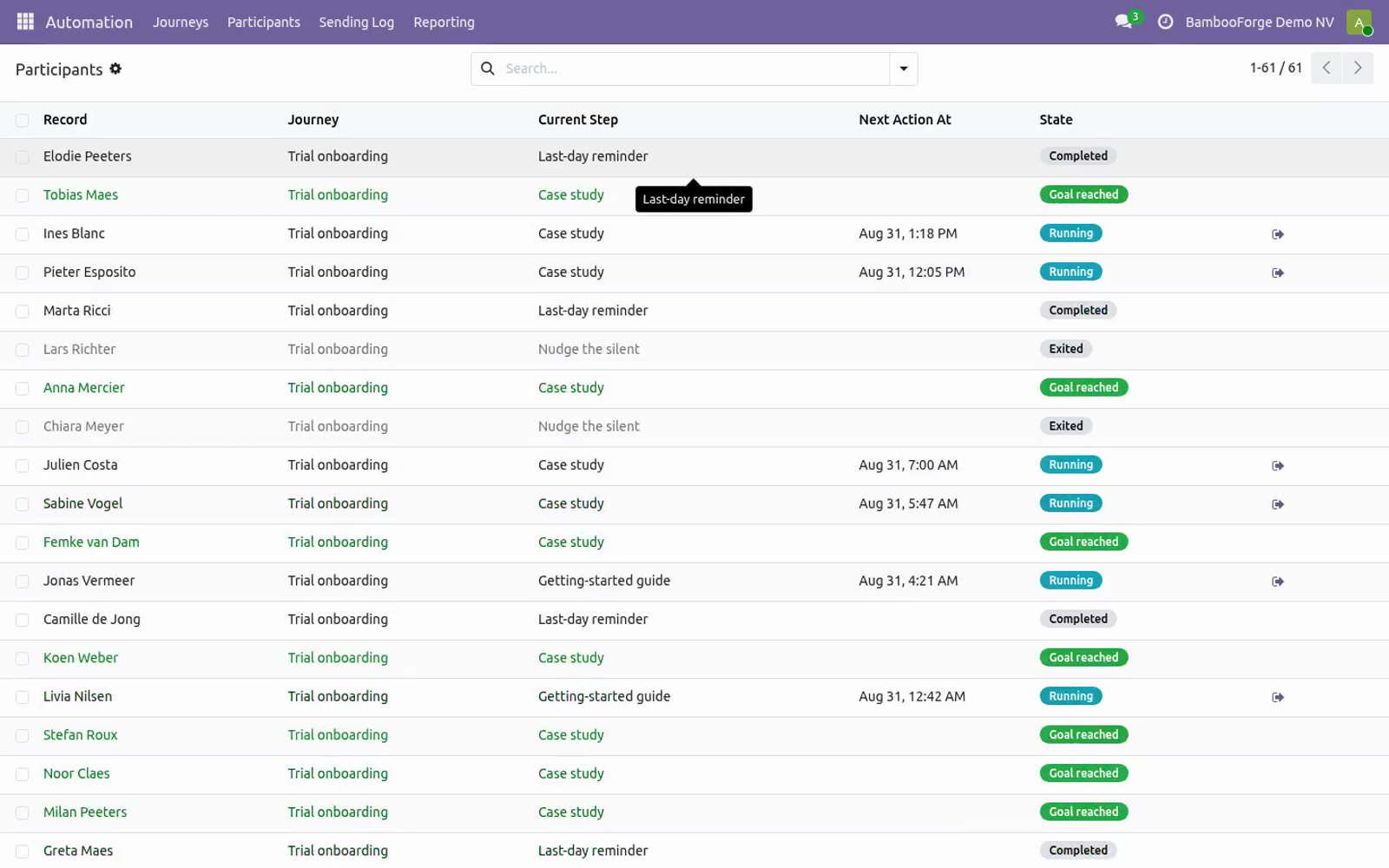Select the Anna Mercier row checkbox

pos(23,389)
